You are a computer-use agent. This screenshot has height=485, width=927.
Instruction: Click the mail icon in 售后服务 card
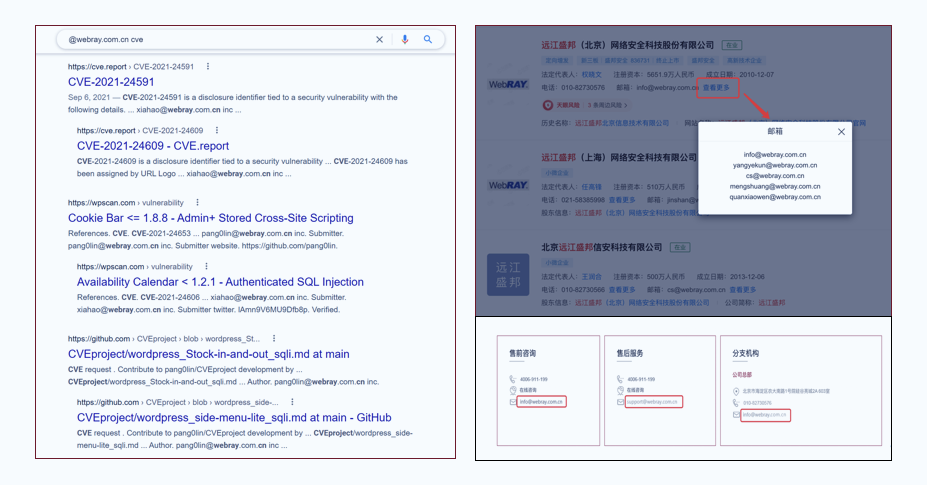click(x=620, y=402)
